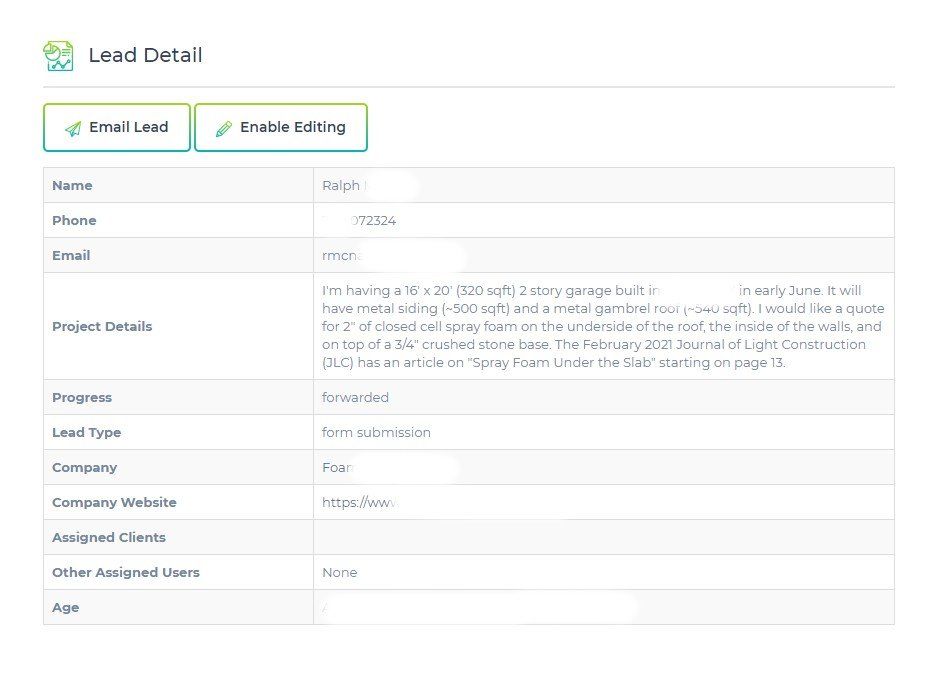
Task: Click the pencil icon on Enable Editing
Action: (x=224, y=129)
